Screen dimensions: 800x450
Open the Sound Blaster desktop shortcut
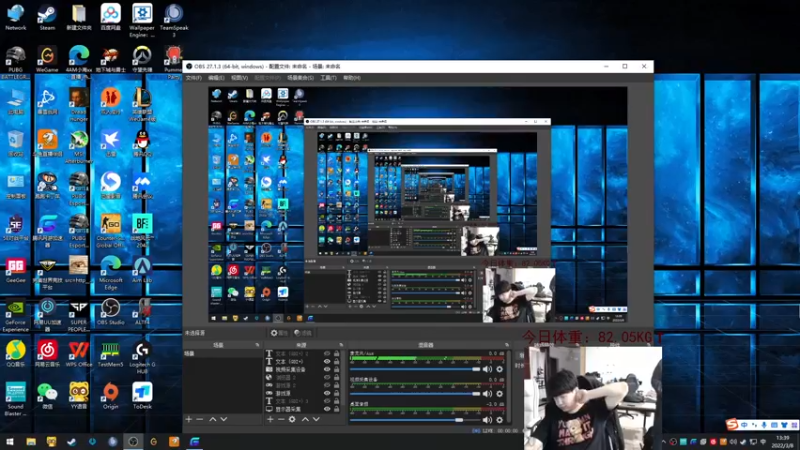(15, 399)
